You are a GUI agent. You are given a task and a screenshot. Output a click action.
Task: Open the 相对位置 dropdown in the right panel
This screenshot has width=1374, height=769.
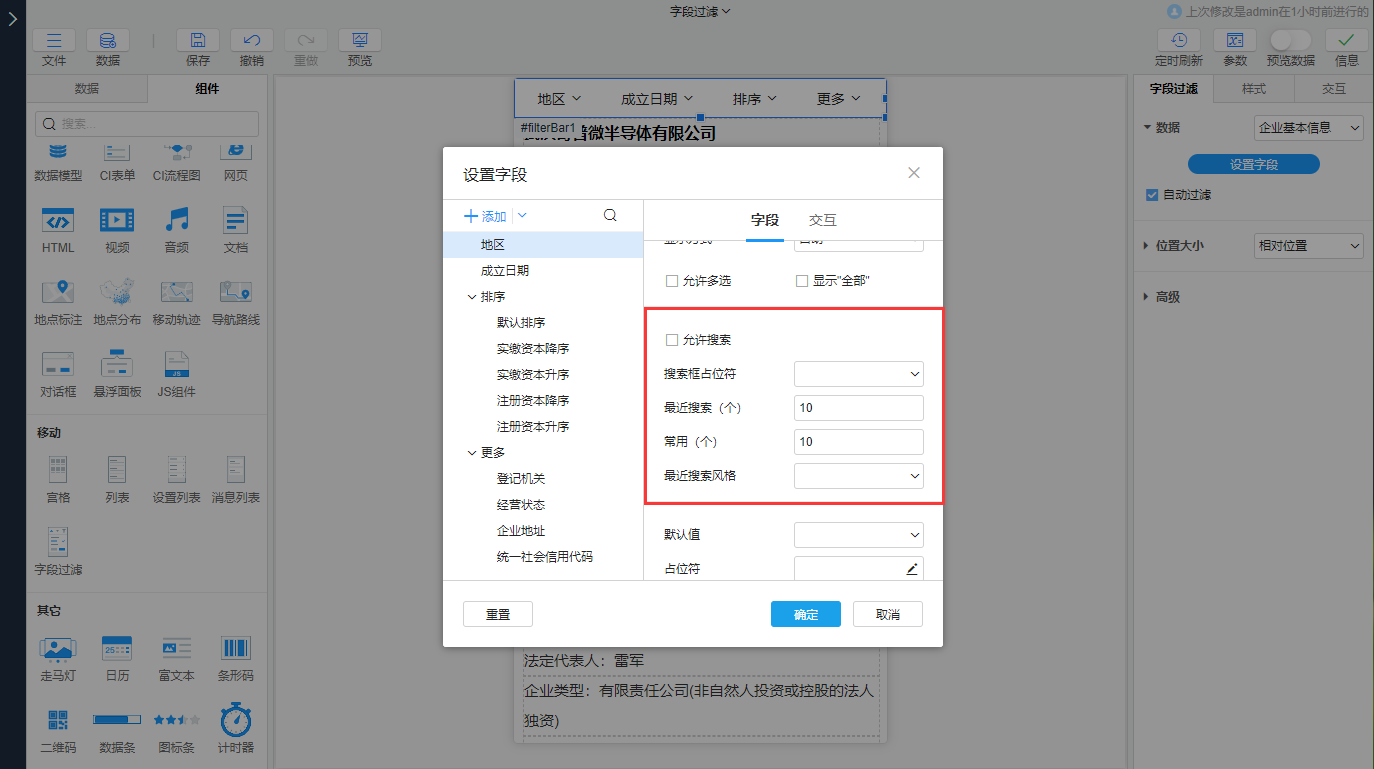1308,245
